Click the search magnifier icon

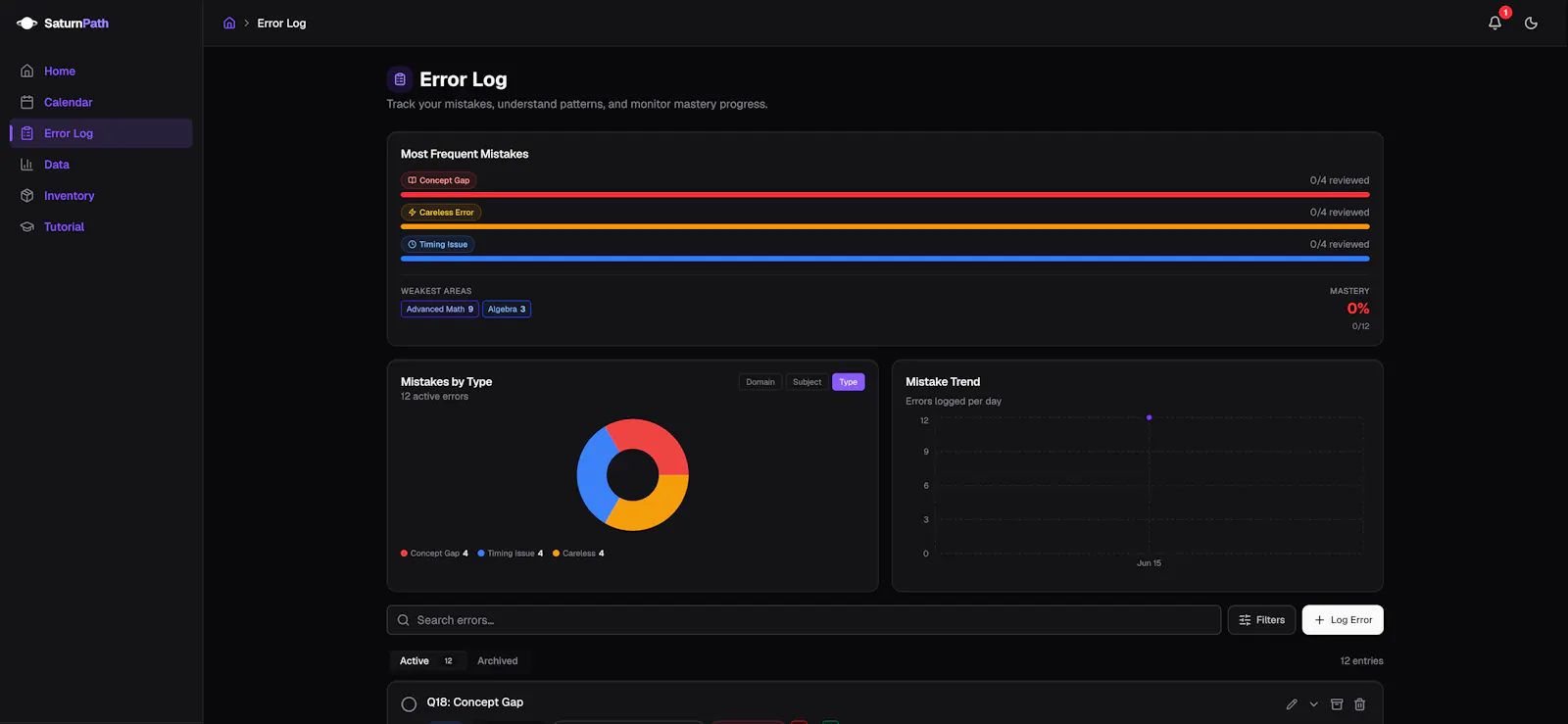click(x=404, y=620)
